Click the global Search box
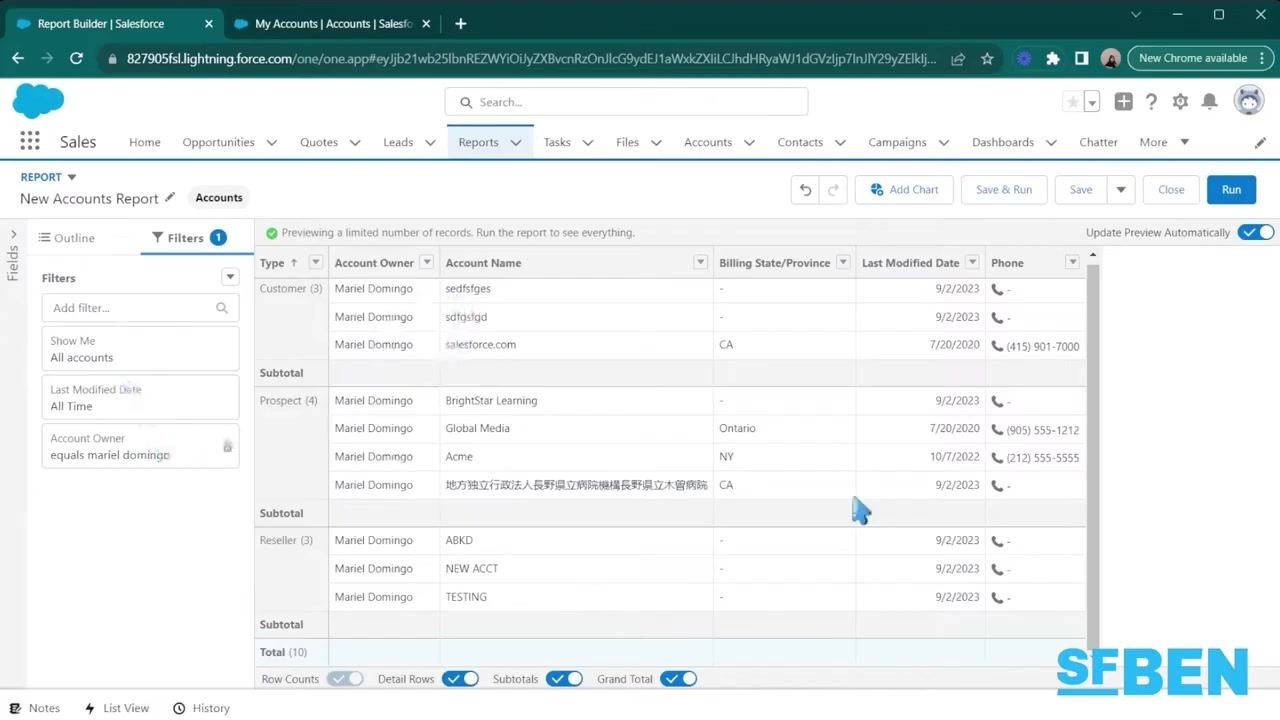 626,102
